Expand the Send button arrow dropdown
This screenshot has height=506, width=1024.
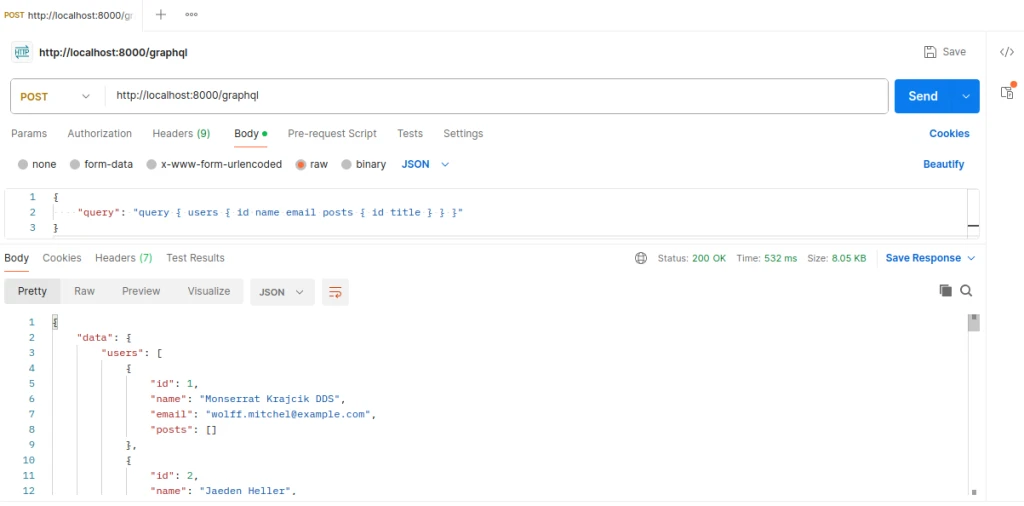point(966,97)
